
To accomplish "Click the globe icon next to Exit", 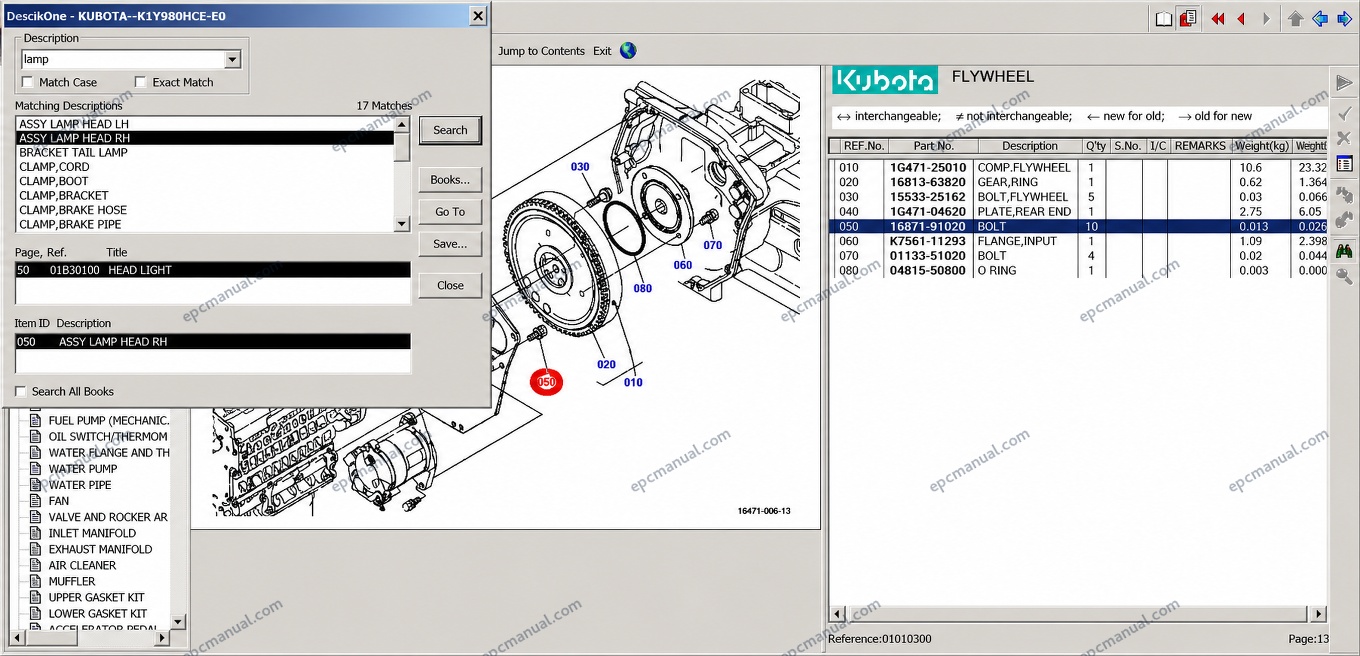I will click(628, 50).
